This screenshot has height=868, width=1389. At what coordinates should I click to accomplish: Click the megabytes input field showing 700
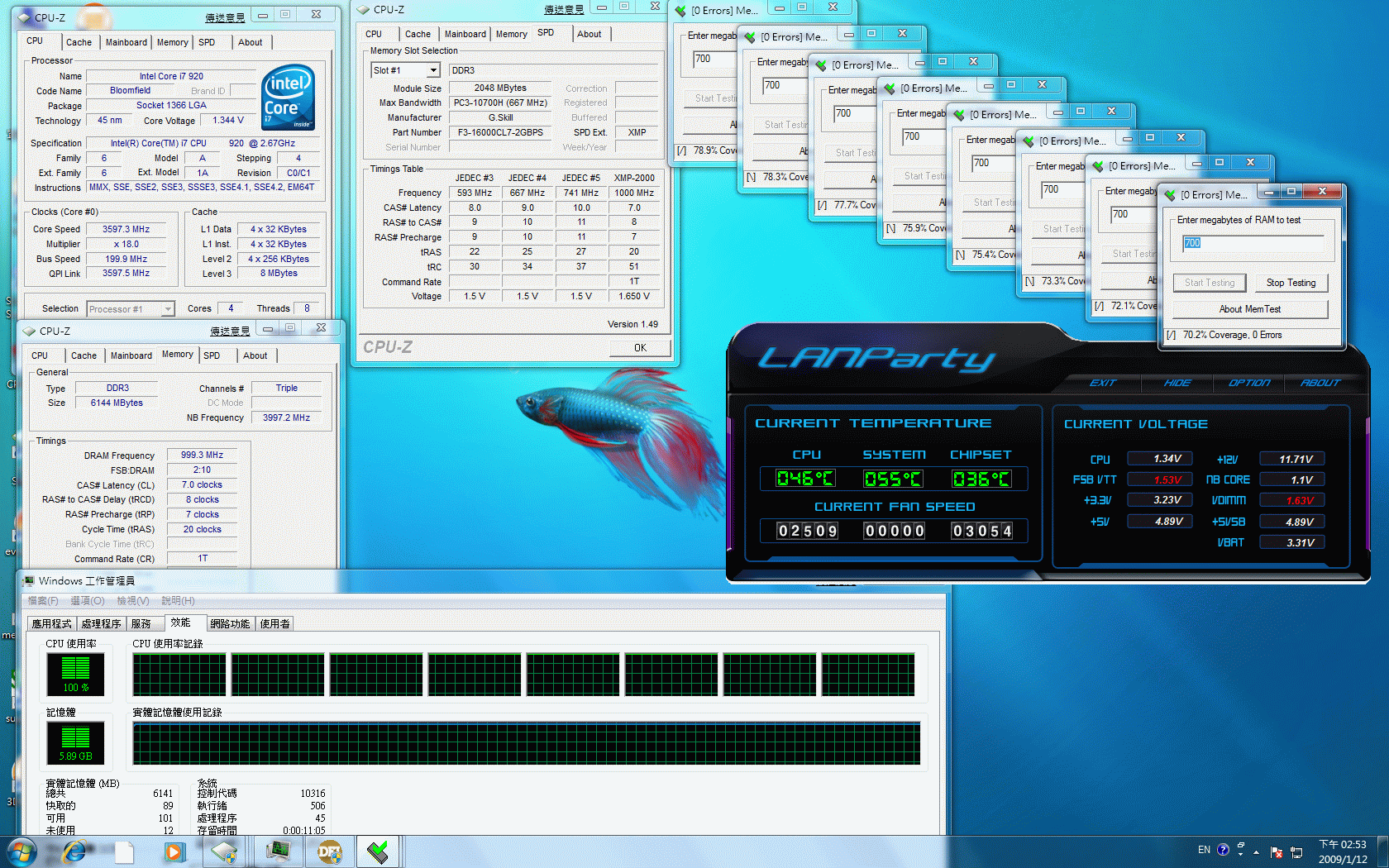[1253, 243]
